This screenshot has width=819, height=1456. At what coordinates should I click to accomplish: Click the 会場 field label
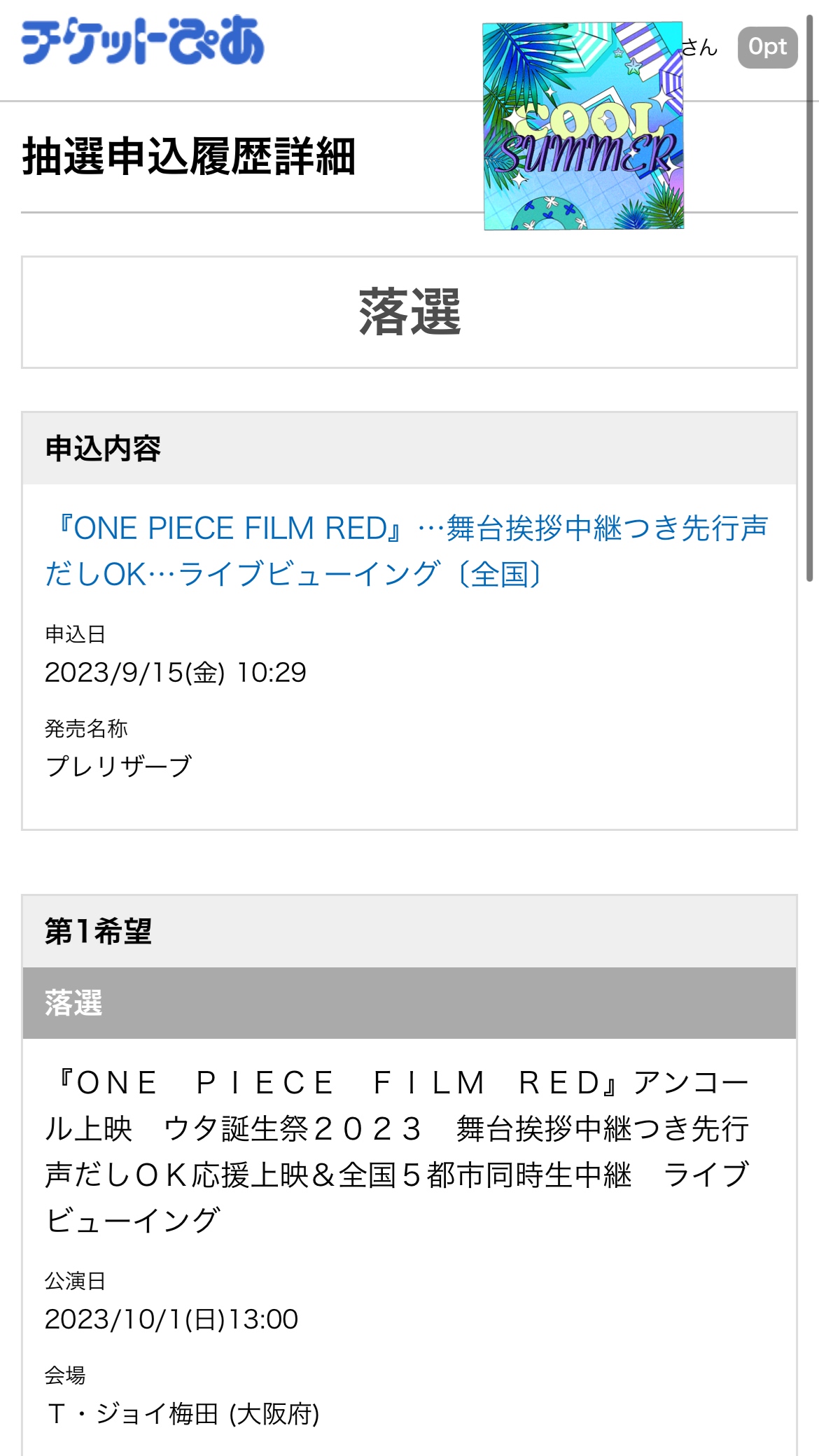[65, 1375]
